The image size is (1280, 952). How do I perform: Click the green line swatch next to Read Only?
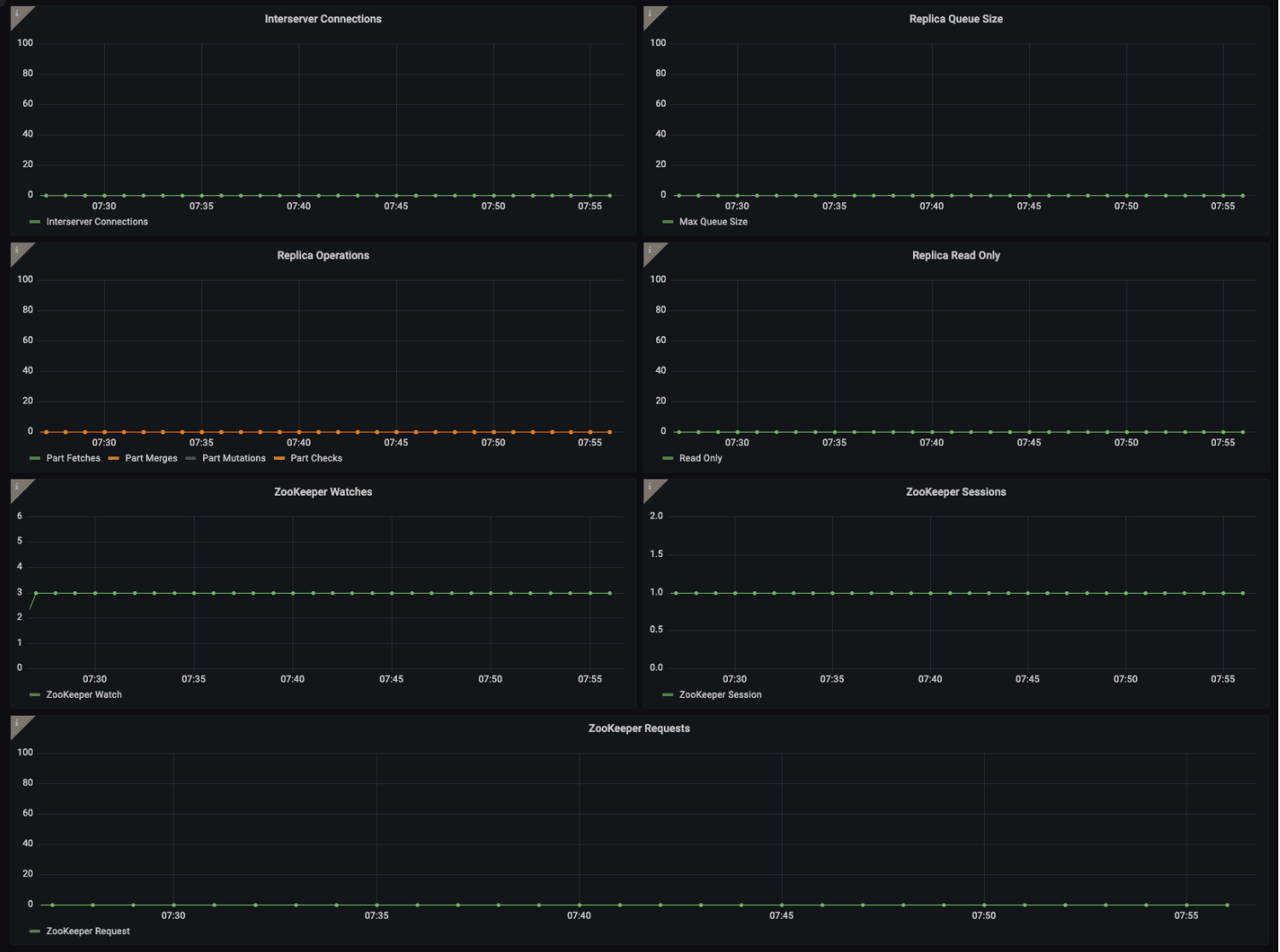point(667,458)
